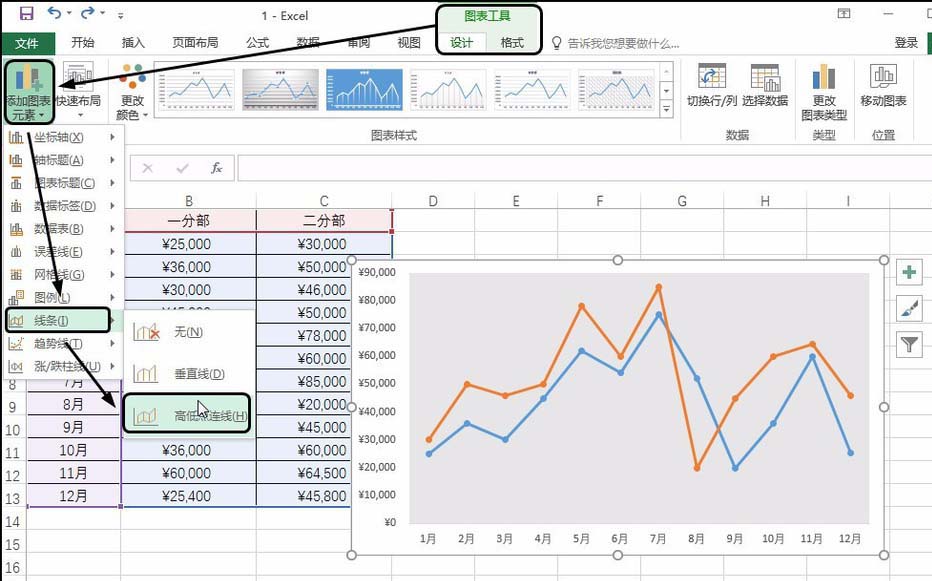The width and height of the screenshot is (932, 581).
Task: Select column header G
Action: tap(682, 201)
